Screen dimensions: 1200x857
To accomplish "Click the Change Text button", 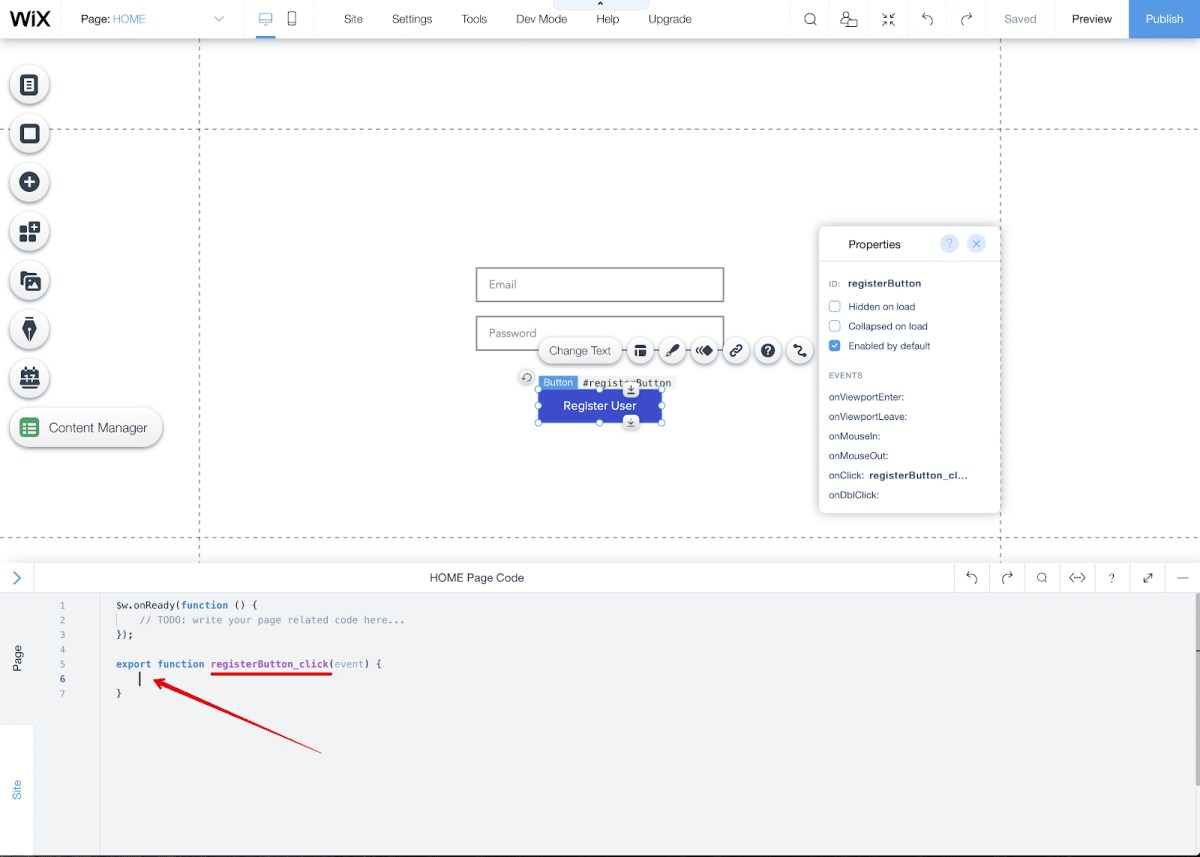I will (x=580, y=350).
